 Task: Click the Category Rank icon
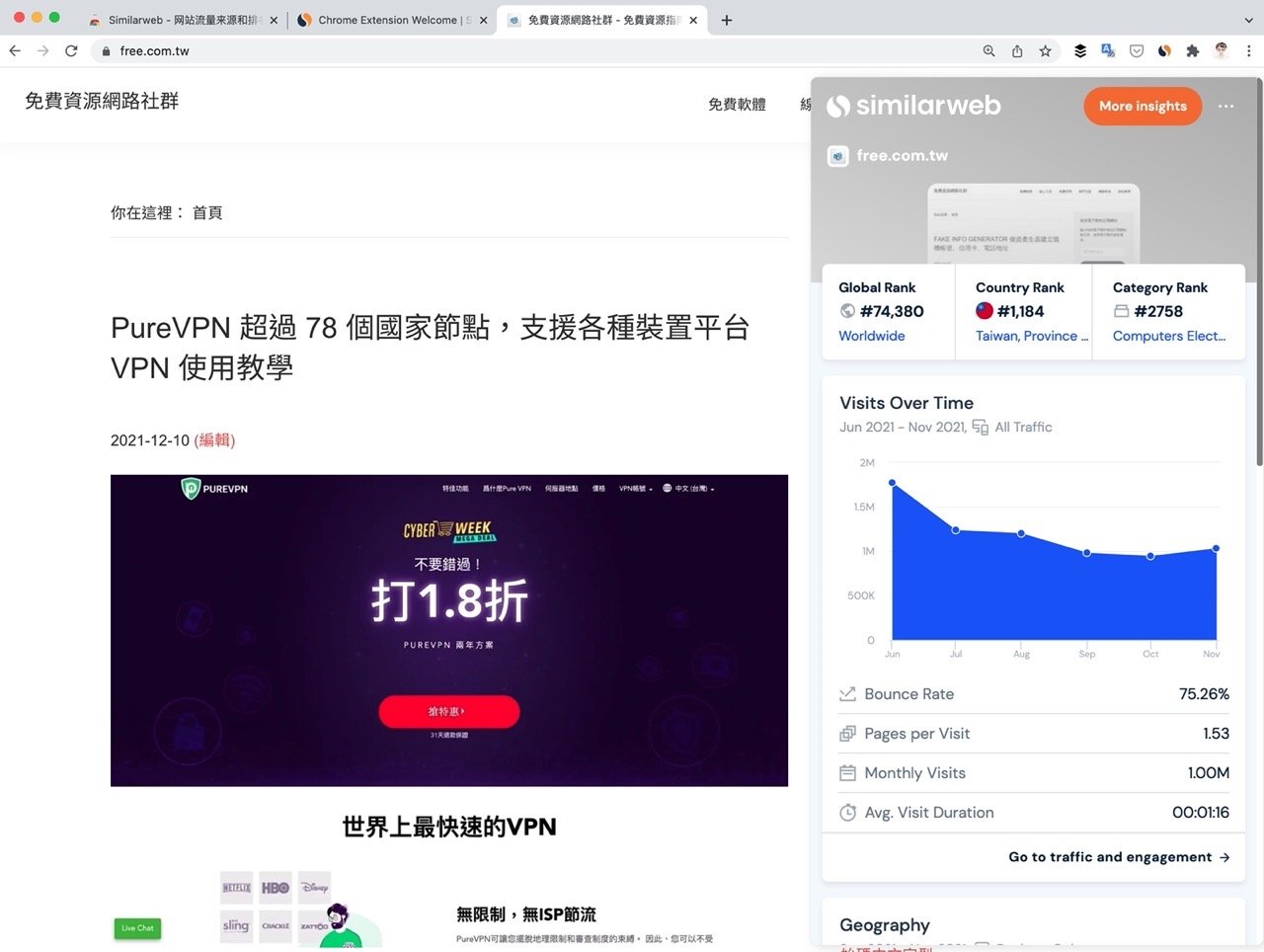pos(1121,311)
